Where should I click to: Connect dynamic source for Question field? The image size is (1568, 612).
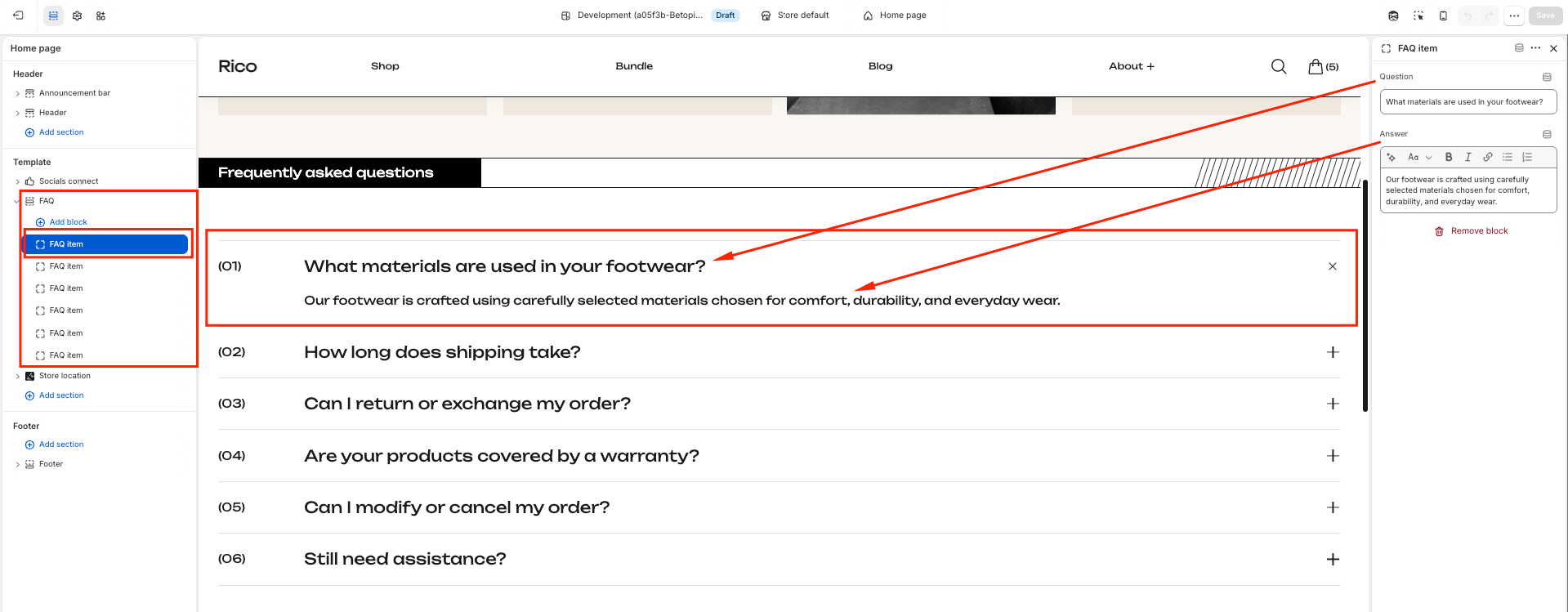point(1547,77)
